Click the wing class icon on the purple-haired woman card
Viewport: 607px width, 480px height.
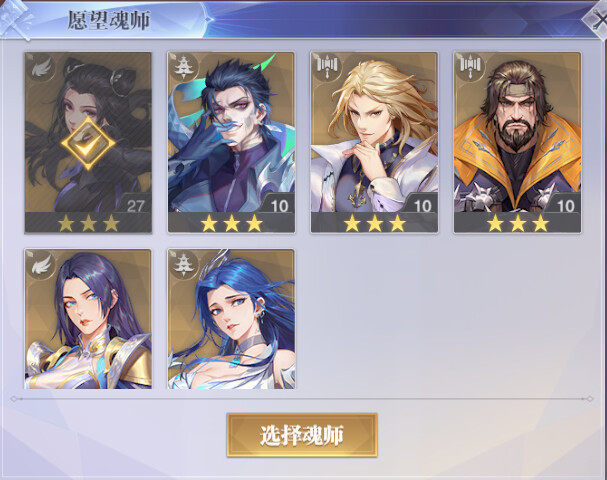pyautogui.click(x=41, y=265)
